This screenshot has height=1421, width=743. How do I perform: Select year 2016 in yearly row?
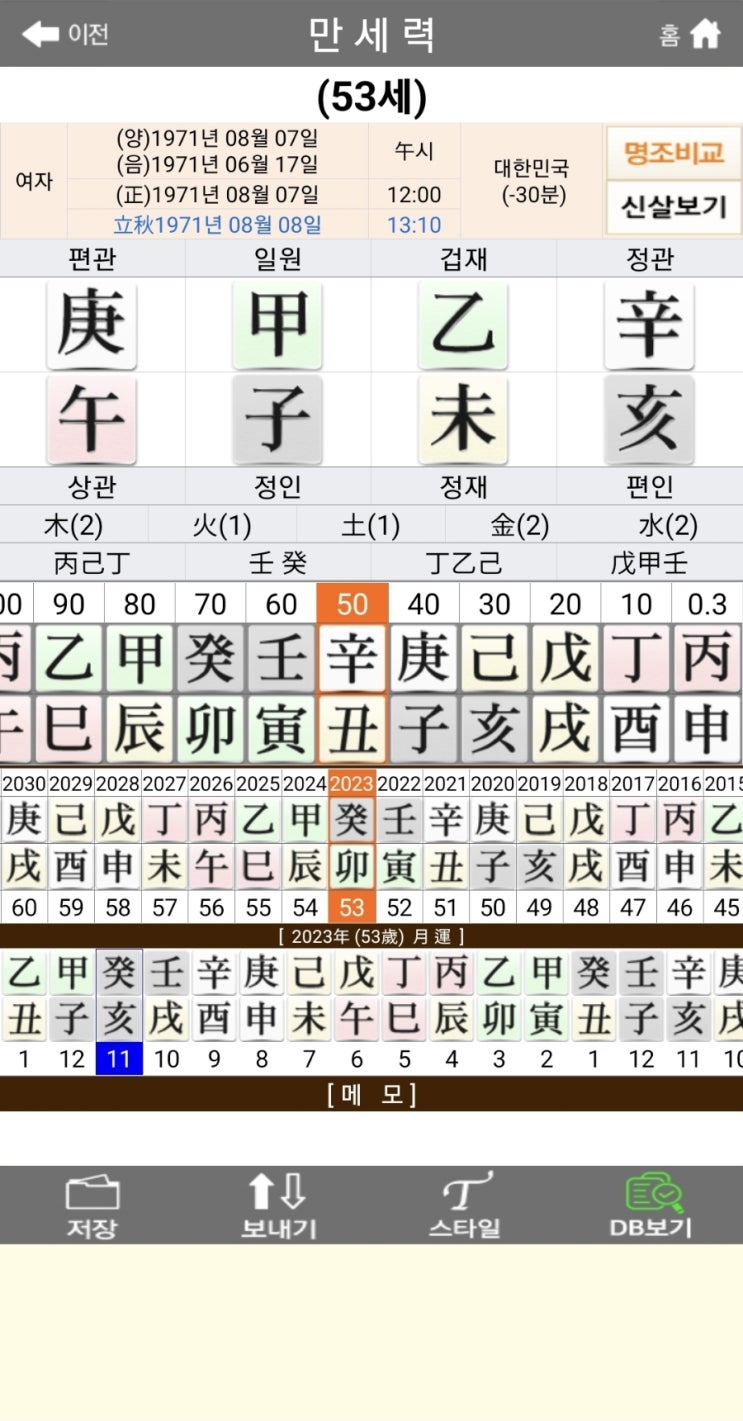[681, 846]
